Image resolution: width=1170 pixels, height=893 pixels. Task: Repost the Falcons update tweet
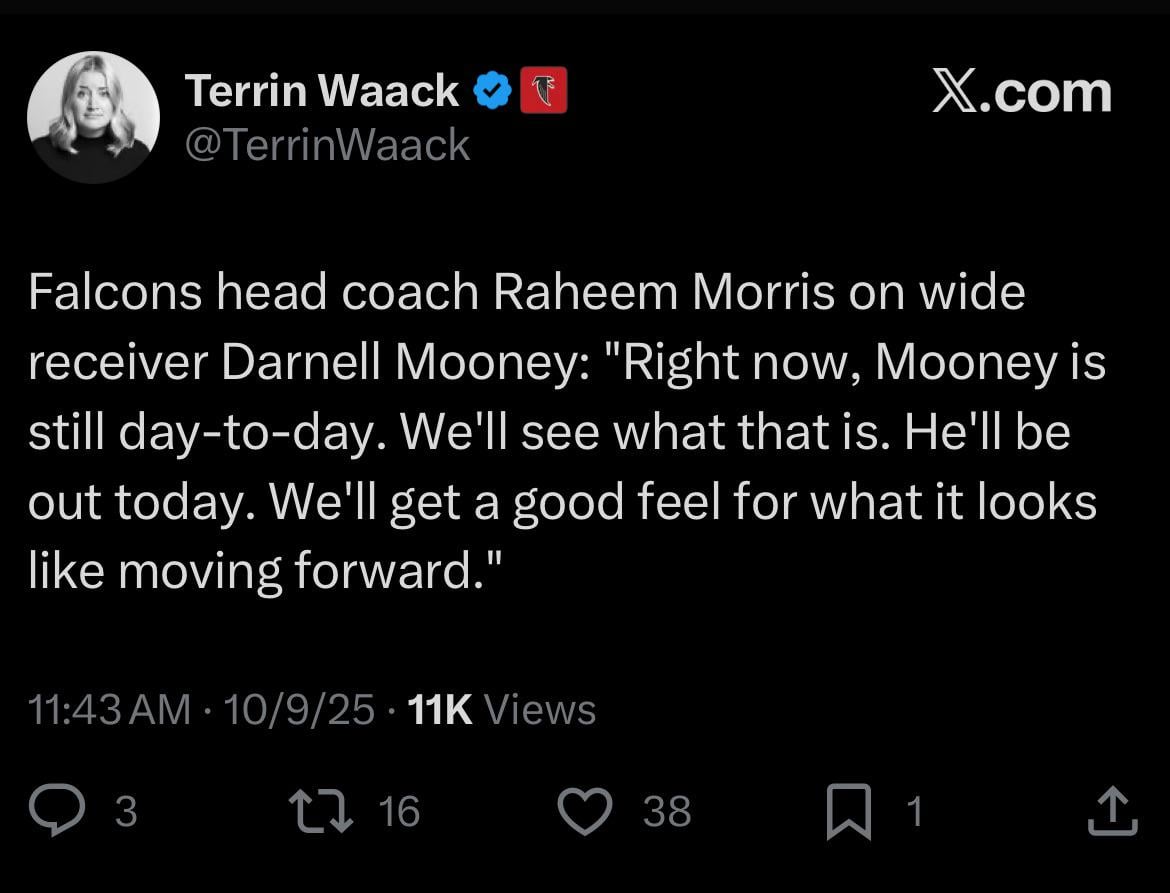point(322,812)
